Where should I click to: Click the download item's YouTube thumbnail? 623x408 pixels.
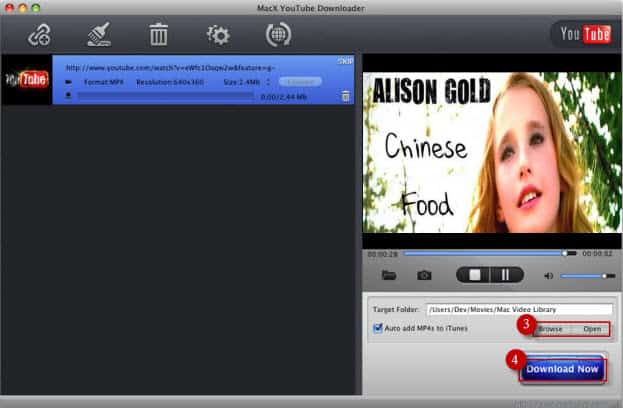27,80
